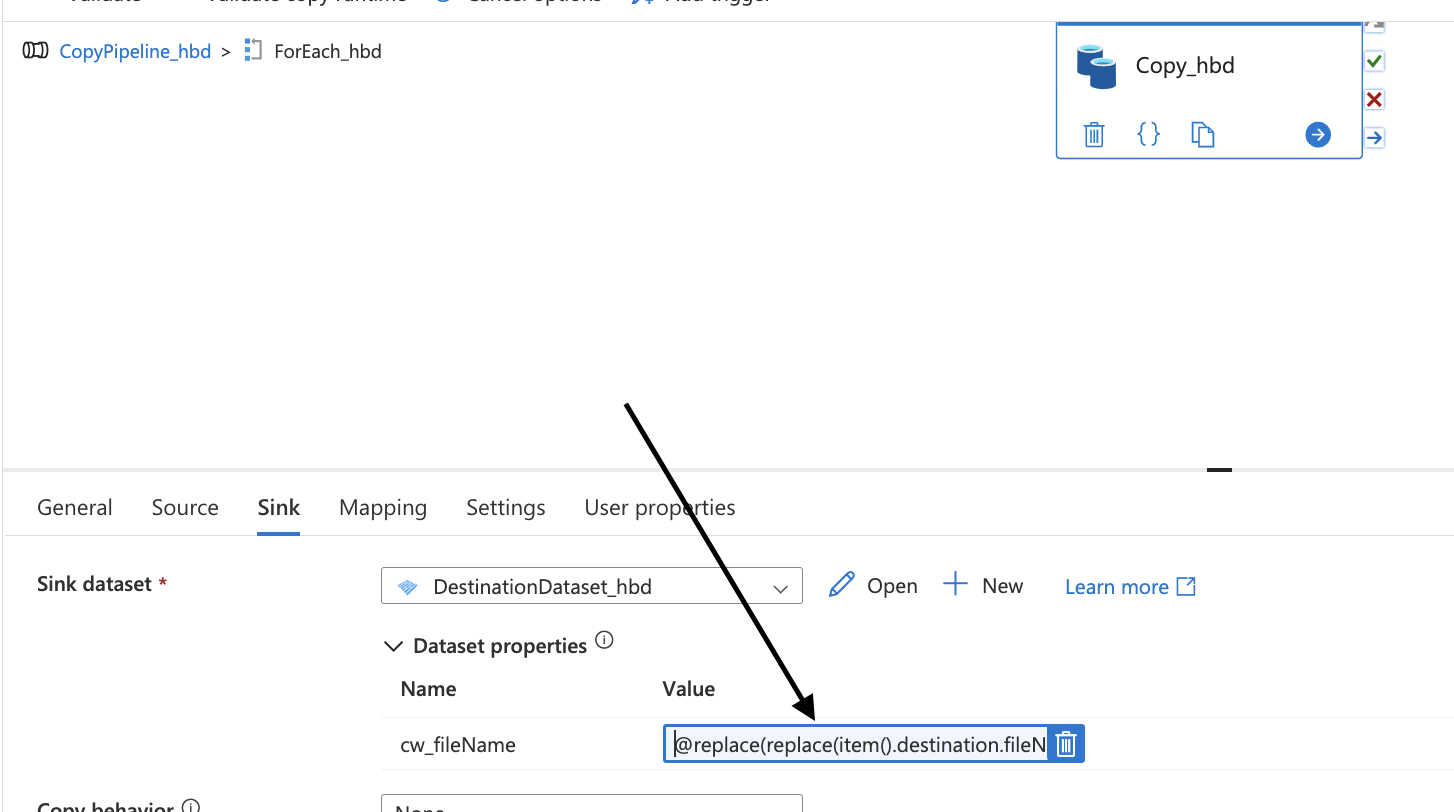Collapse the Dataset properties section
The image size is (1454, 812).
click(x=393, y=646)
